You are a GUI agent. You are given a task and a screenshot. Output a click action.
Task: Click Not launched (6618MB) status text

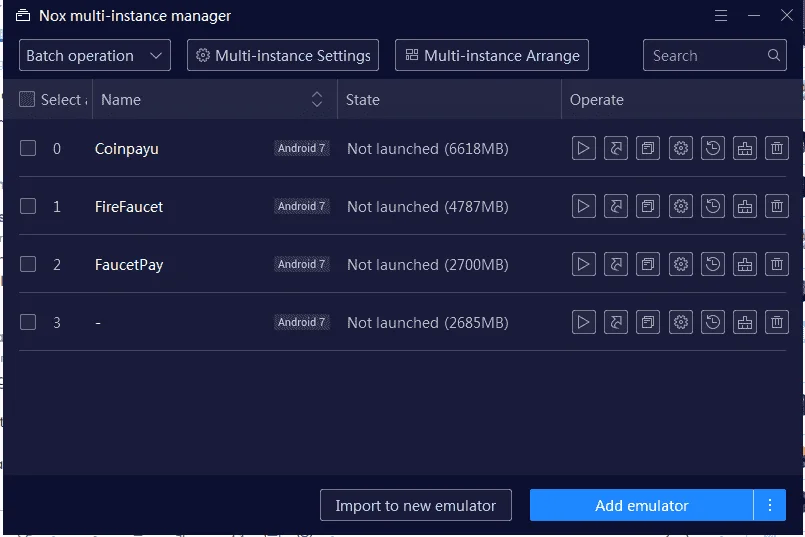point(428,149)
